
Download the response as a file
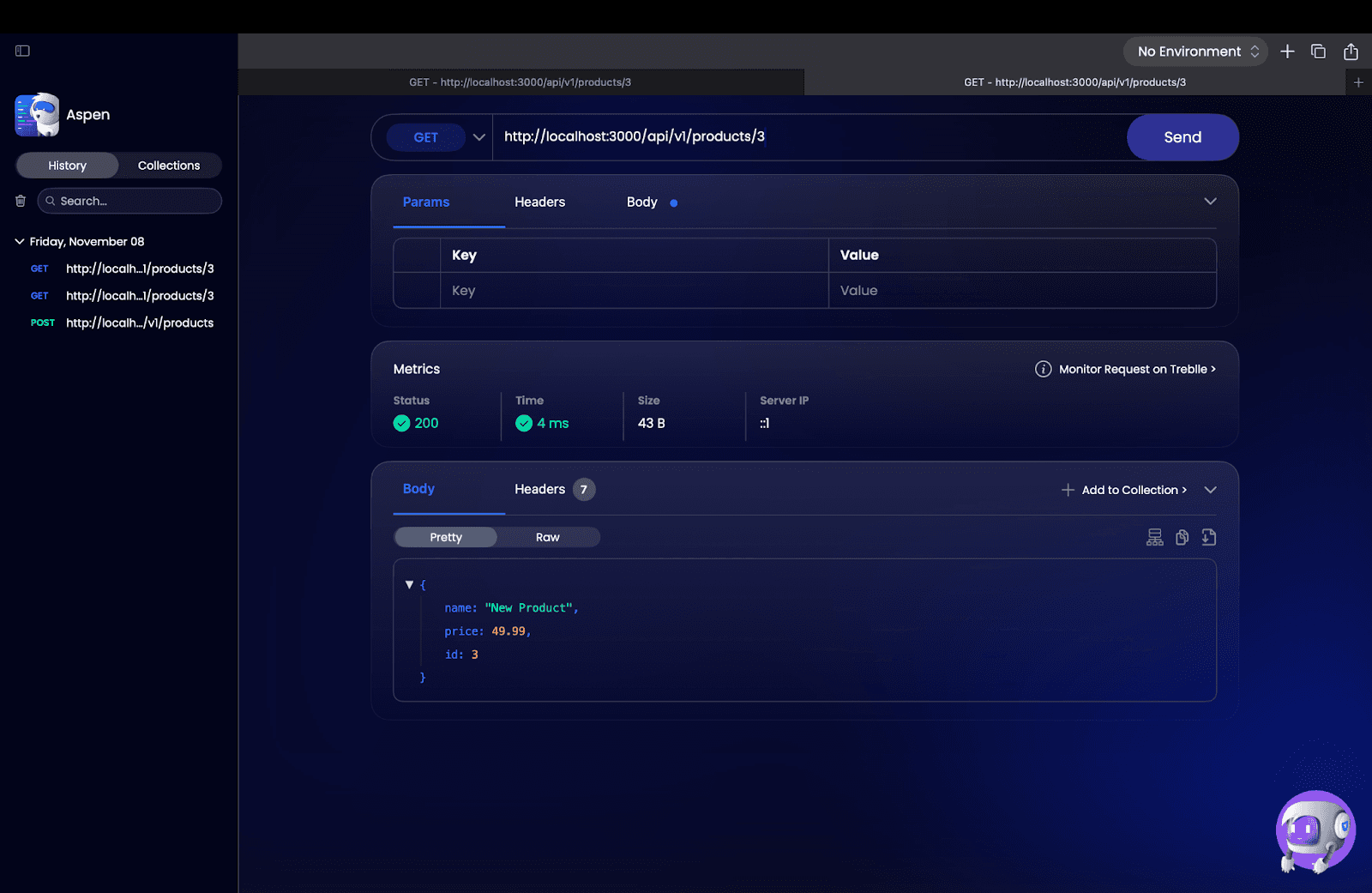[1209, 536]
